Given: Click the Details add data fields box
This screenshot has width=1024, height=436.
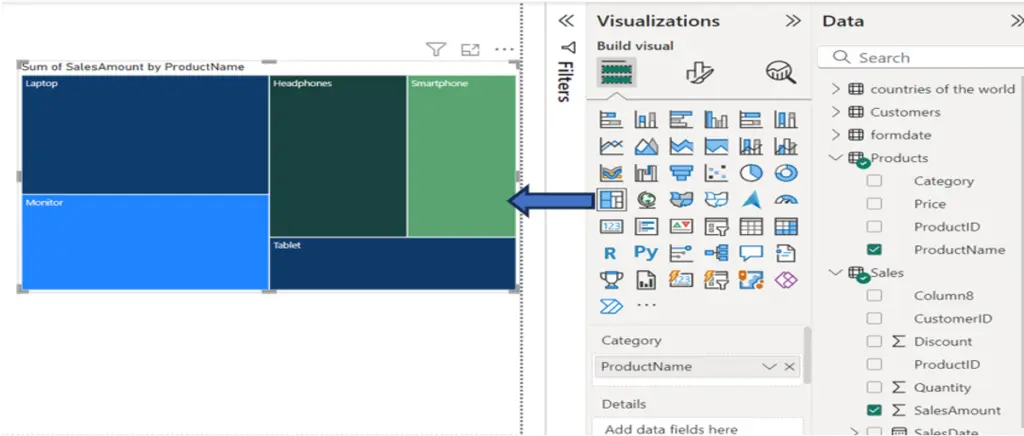Looking at the screenshot, I should (x=699, y=429).
